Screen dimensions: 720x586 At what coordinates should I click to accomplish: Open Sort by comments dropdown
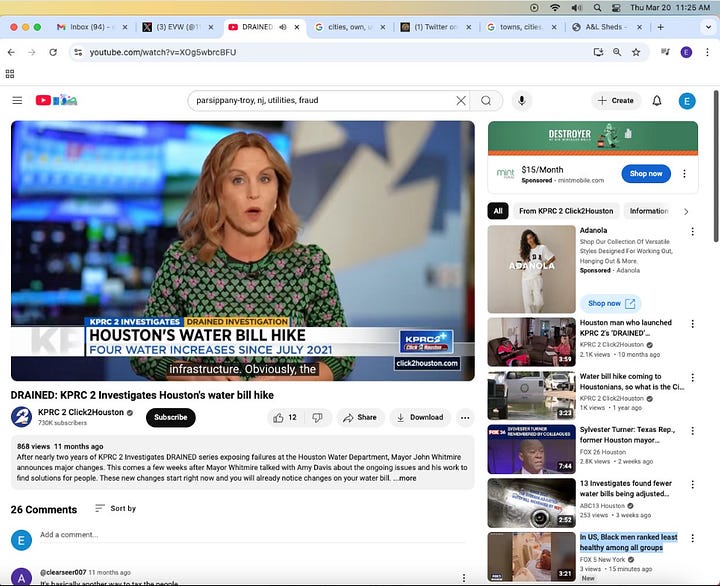coord(115,508)
